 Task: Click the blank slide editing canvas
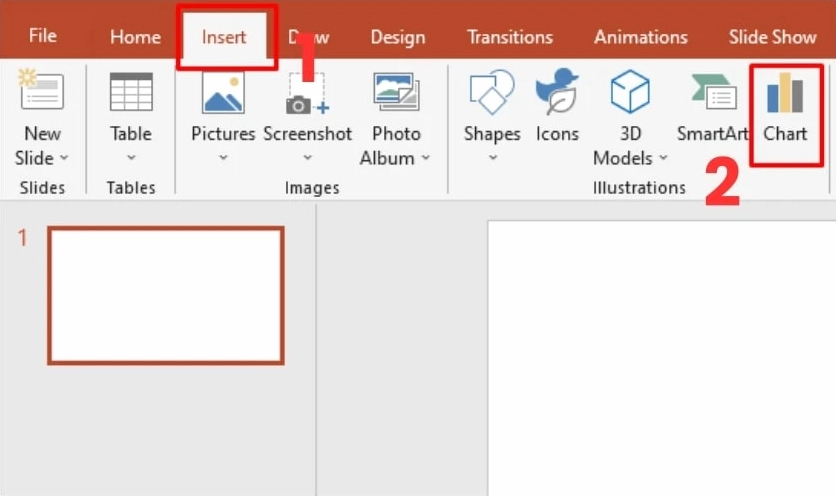(662, 358)
